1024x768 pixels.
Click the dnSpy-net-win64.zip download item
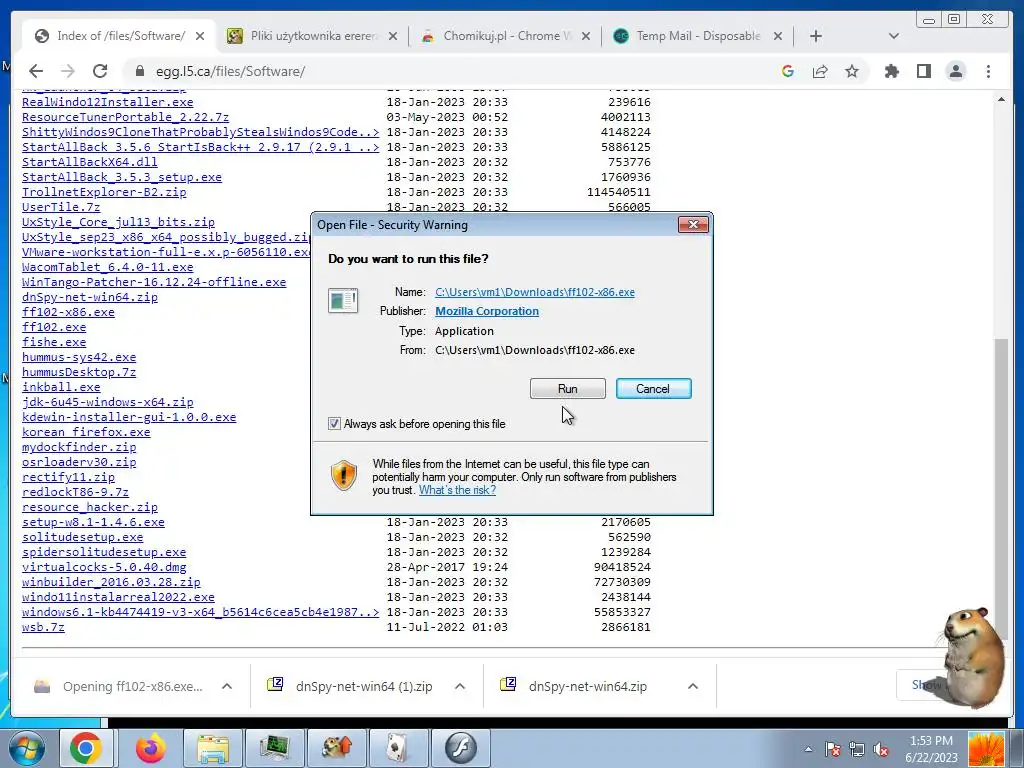click(586, 686)
